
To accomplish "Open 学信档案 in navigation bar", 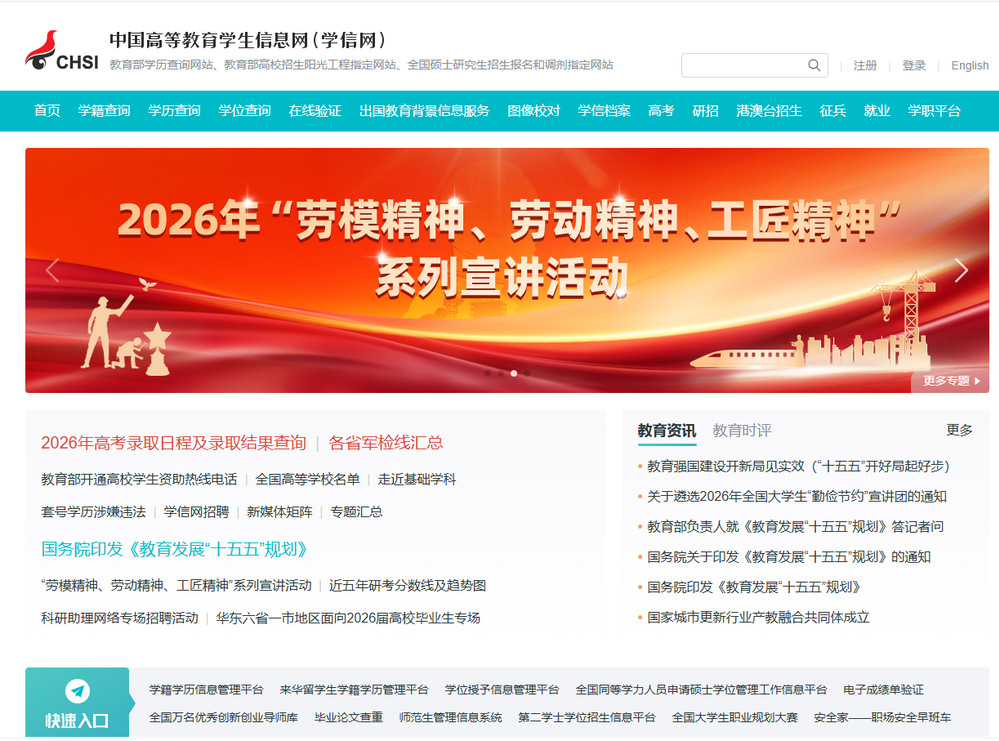I will 604,111.
